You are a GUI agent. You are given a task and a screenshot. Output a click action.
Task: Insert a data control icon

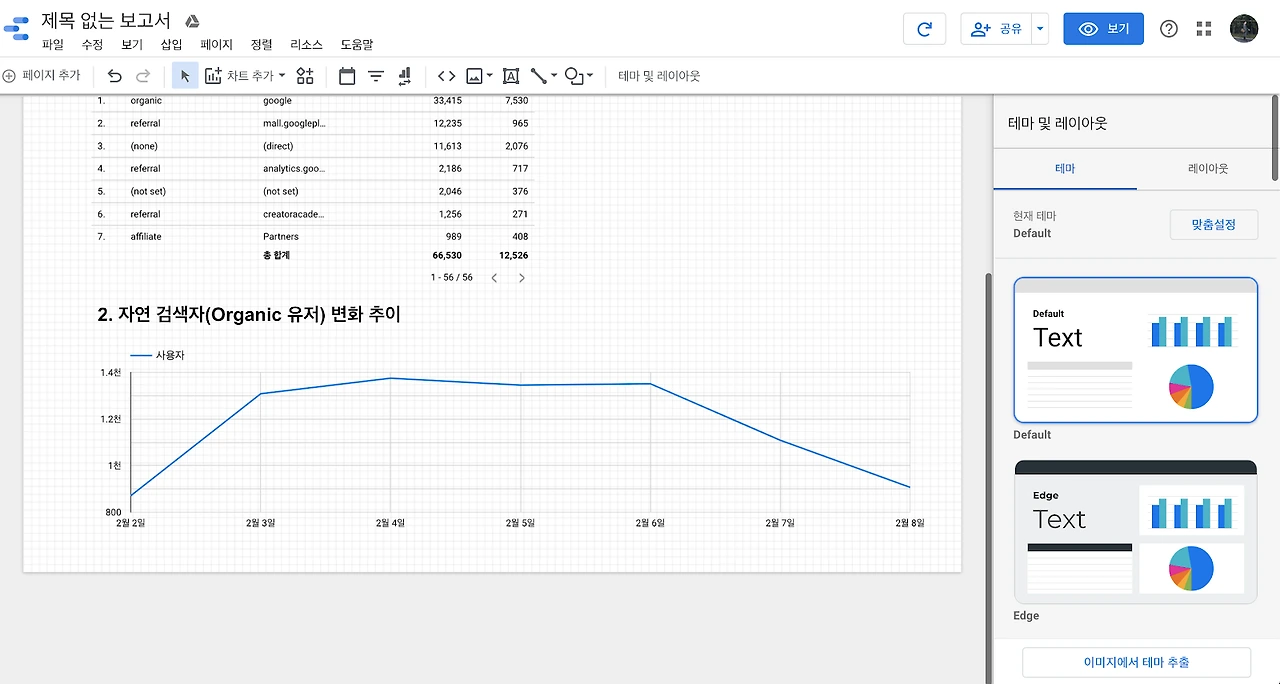[405, 76]
